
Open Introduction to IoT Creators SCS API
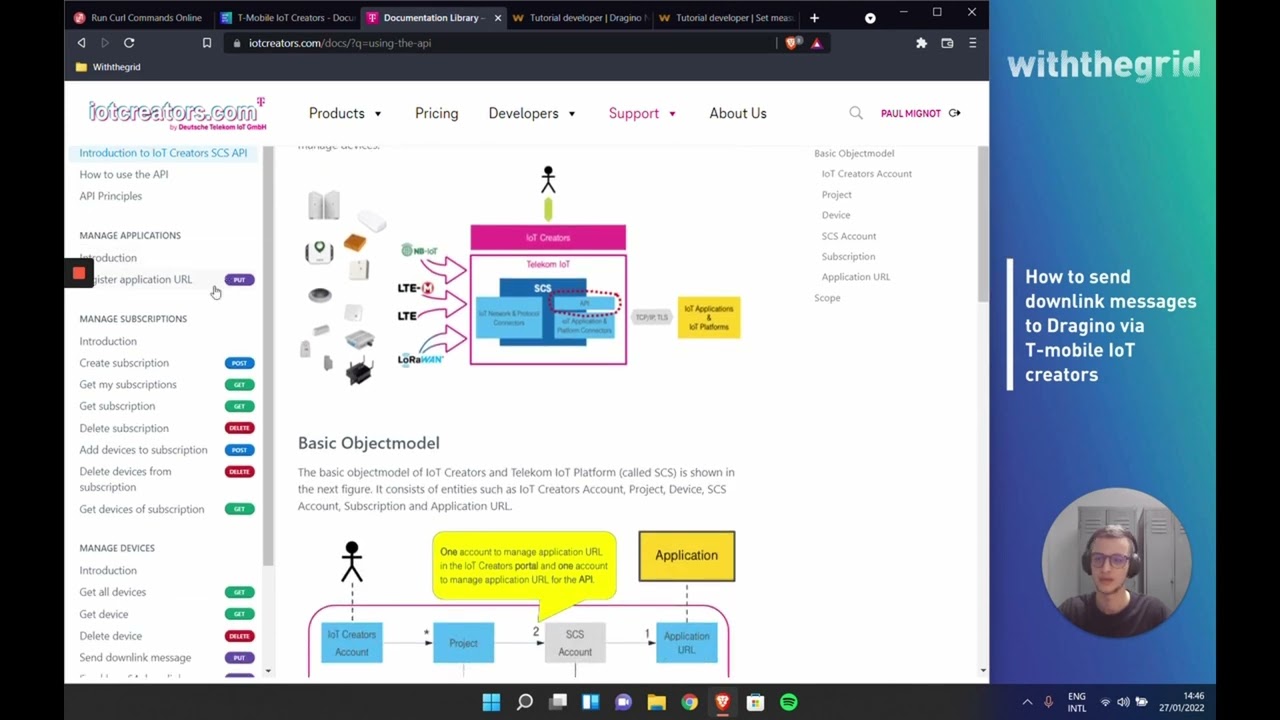pos(163,153)
